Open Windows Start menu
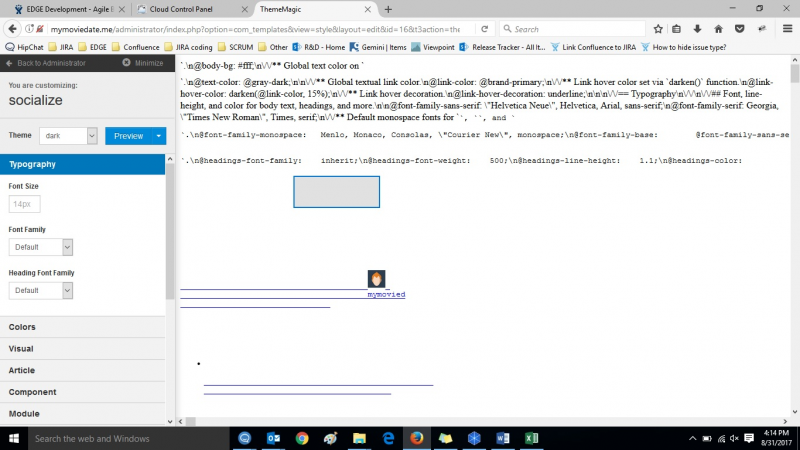The width and height of the screenshot is (800, 450). point(14,438)
